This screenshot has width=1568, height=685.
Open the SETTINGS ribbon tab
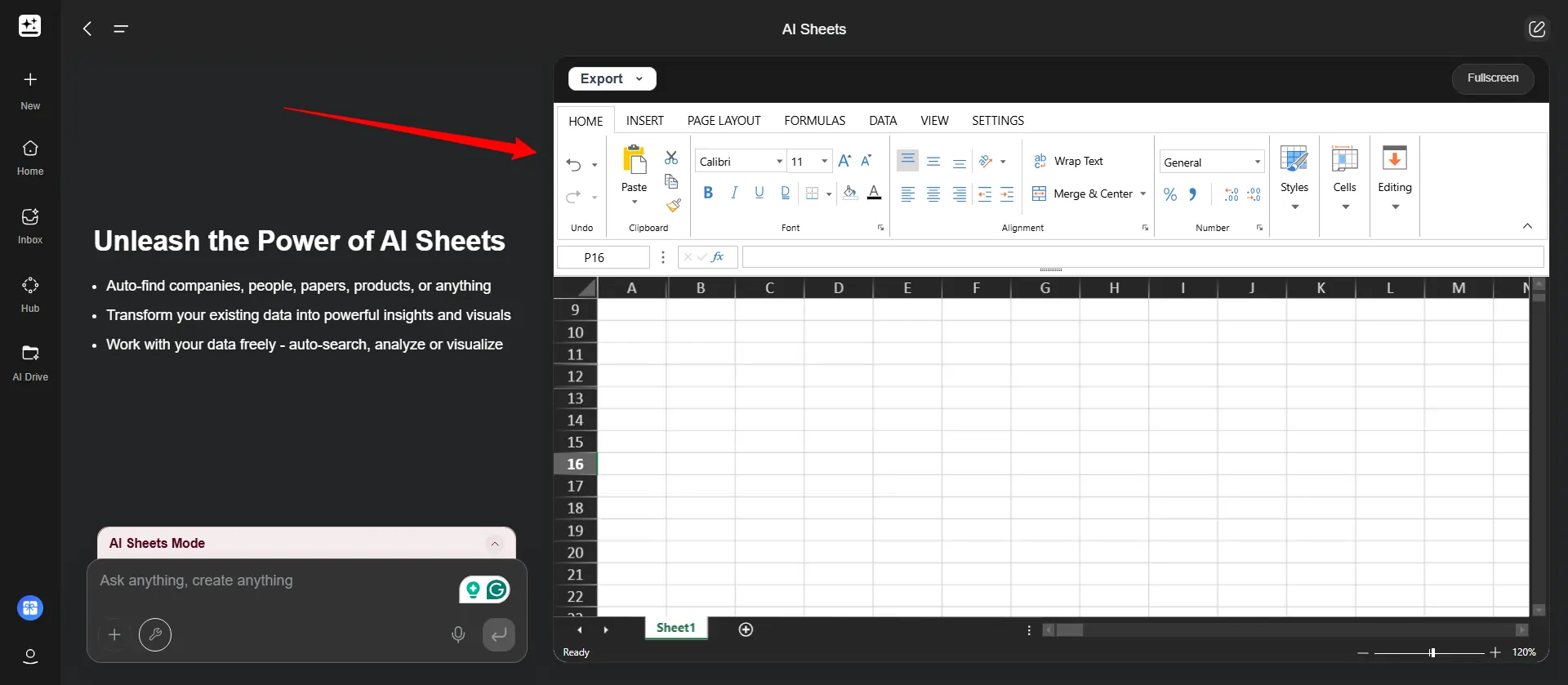tap(997, 121)
